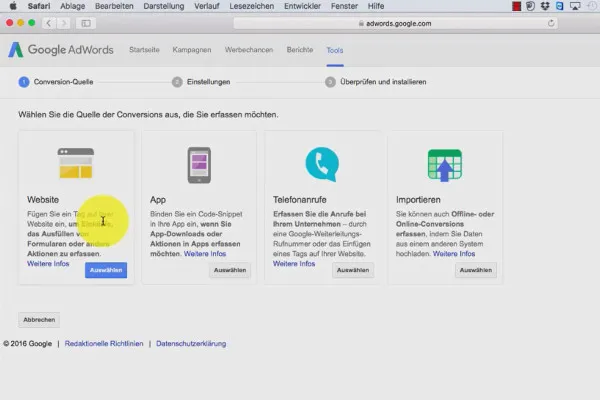Open the Safari menu
The height and width of the screenshot is (400, 600).
click(x=39, y=6)
